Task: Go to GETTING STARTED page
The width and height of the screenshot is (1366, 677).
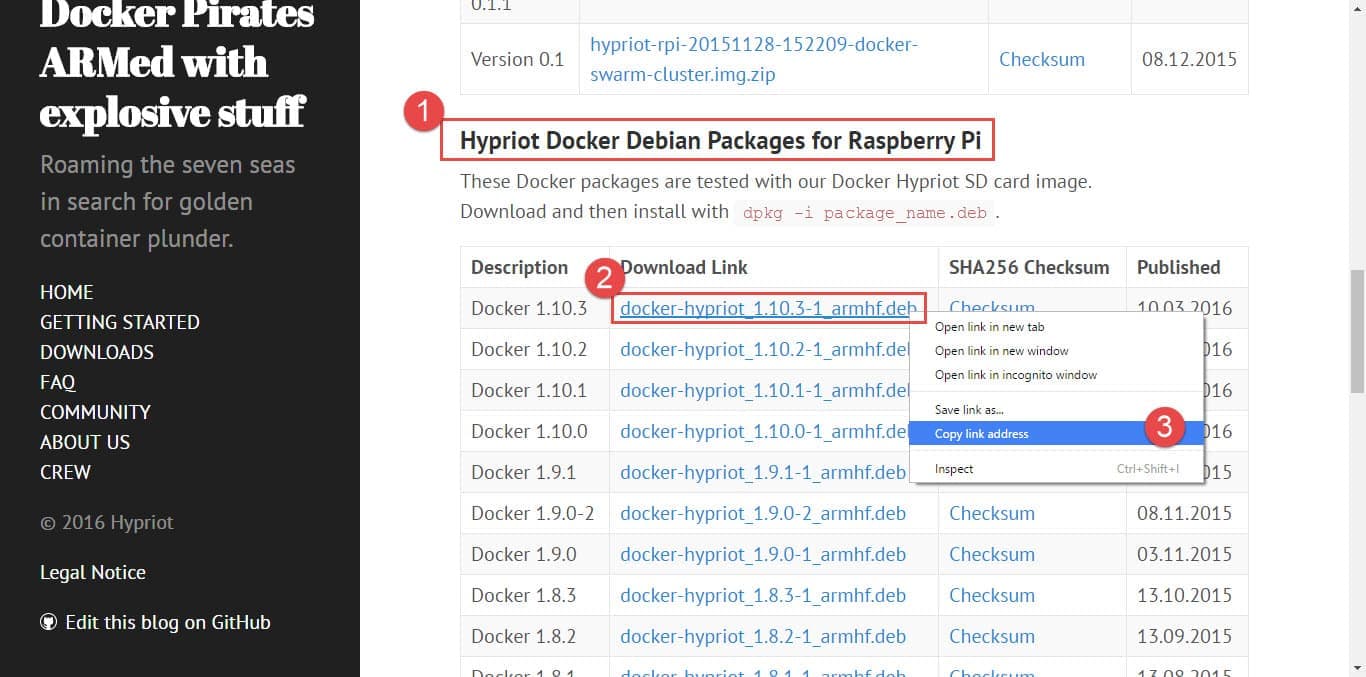Action: point(119,322)
